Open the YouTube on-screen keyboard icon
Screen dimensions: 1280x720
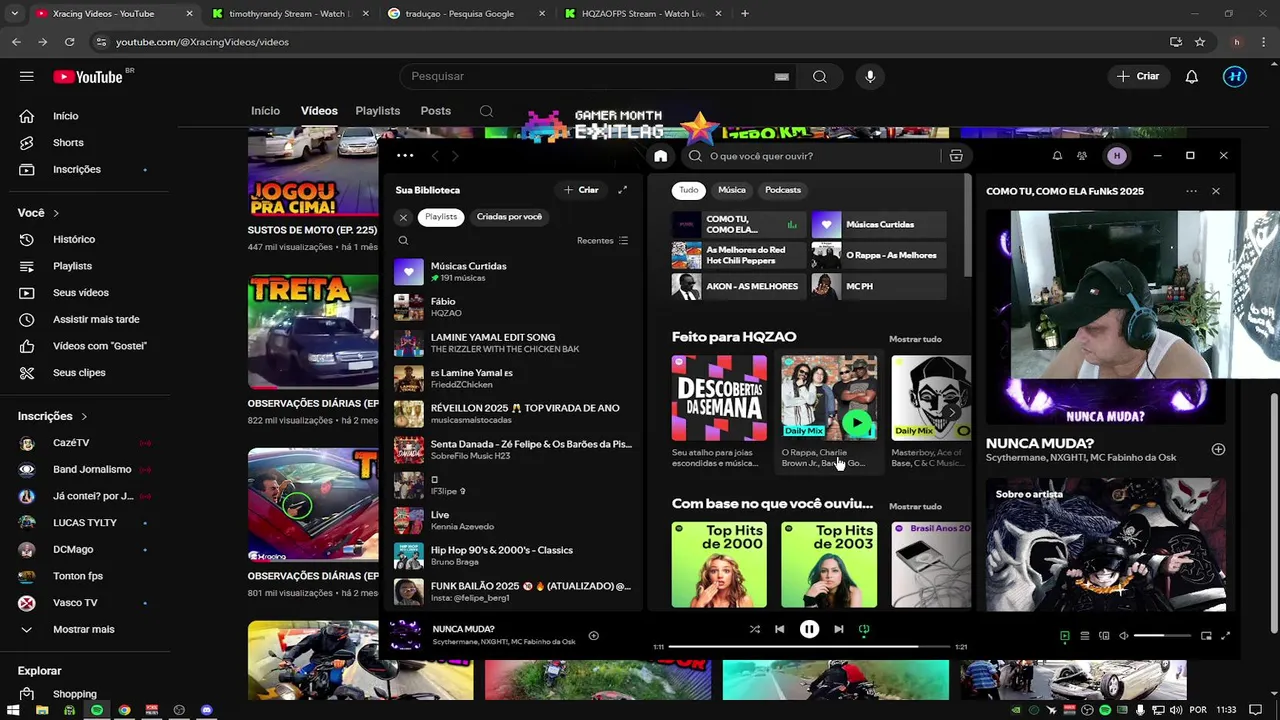[782, 76]
